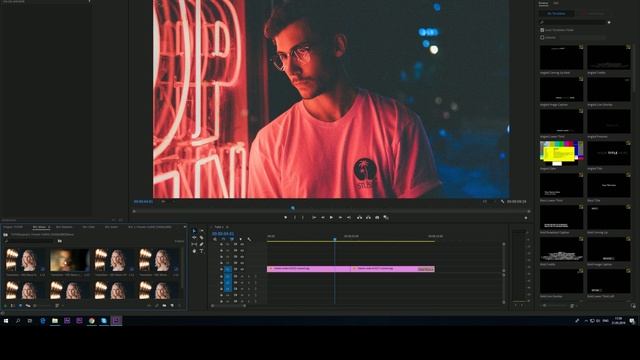
Task: Select the Selection arrow tool
Action: pyautogui.click(x=194, y=231)
